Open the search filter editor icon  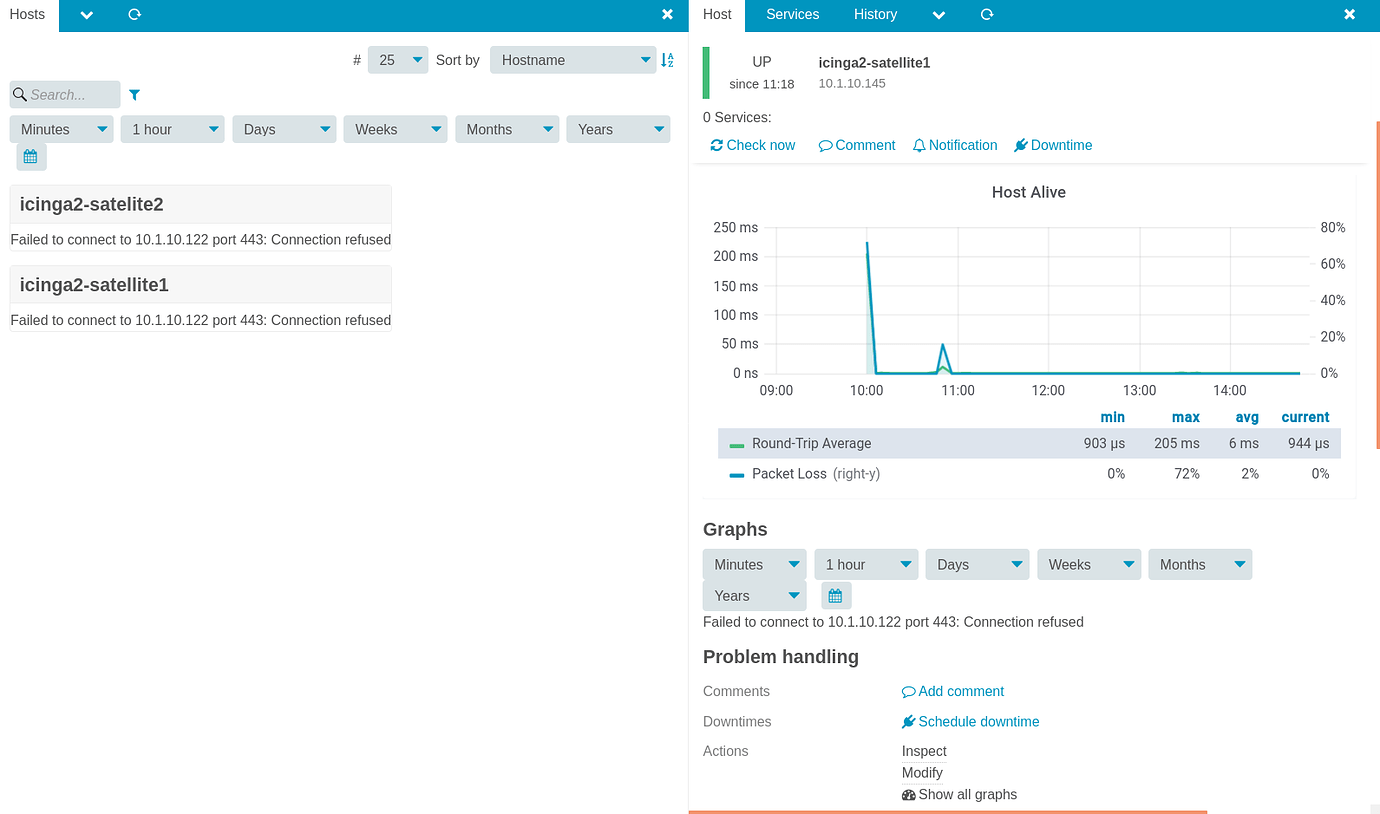tap(134, 94)
